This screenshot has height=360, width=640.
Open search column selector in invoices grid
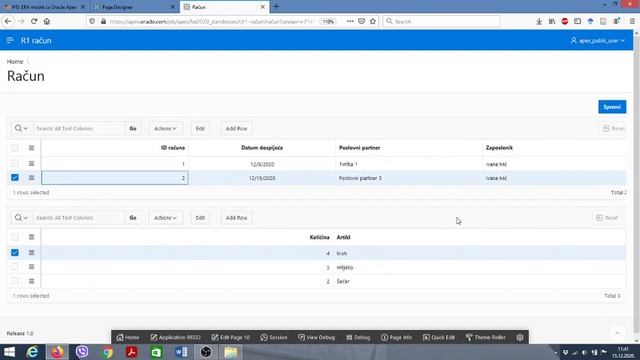(21, 128)
